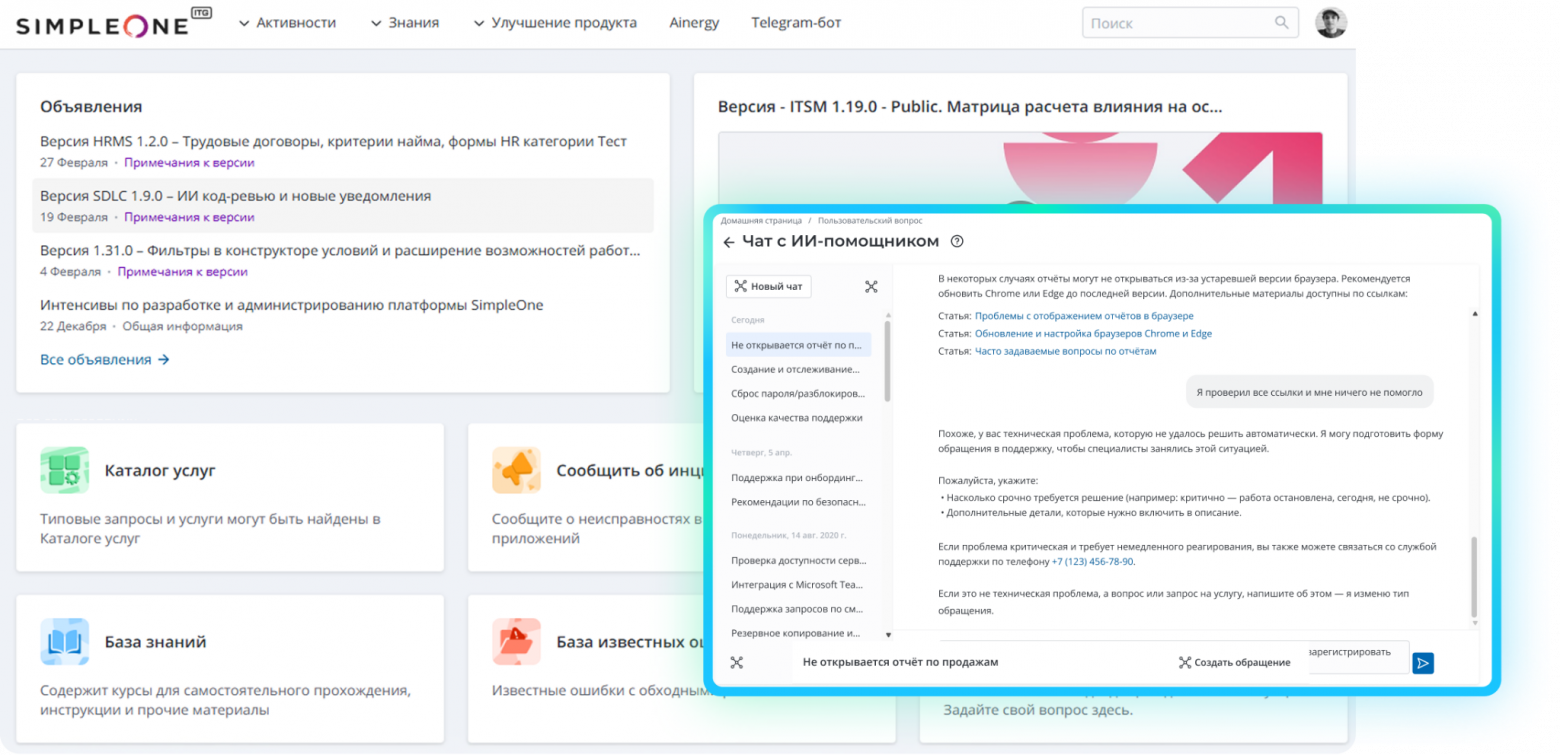Open the Версия 1.31.0 announcement
Screen dimensions: 1560x755
click(x=340, y=251)
